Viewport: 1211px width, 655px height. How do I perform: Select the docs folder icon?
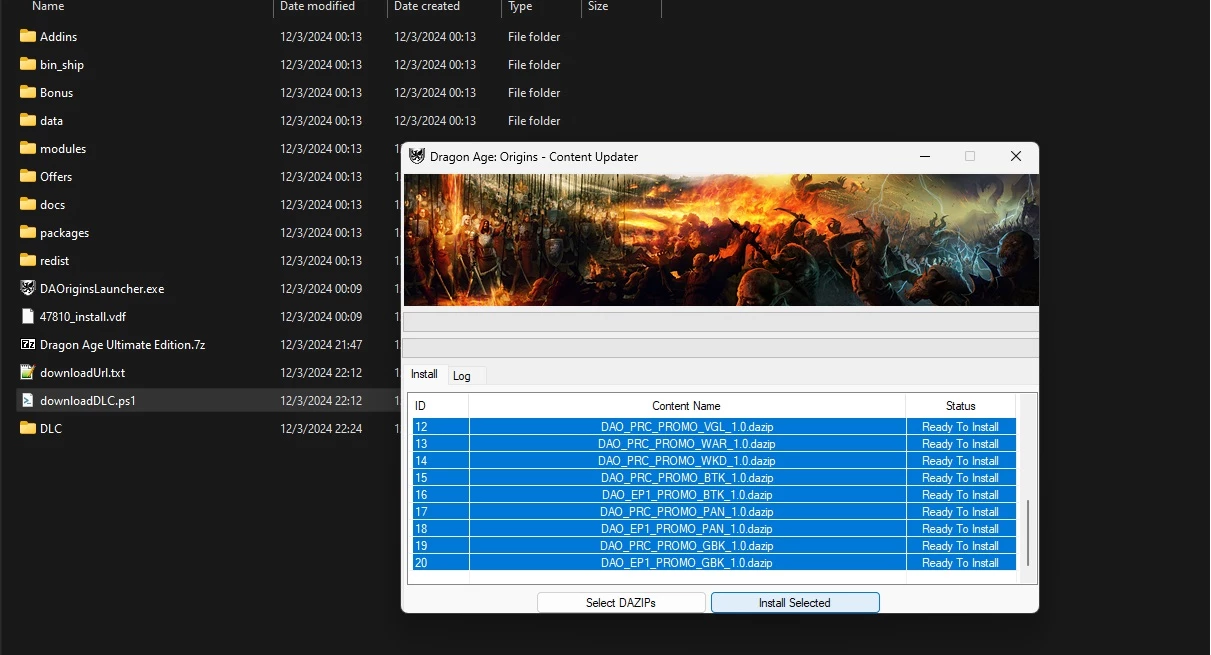pyautogui.click(x=28, y=204)
